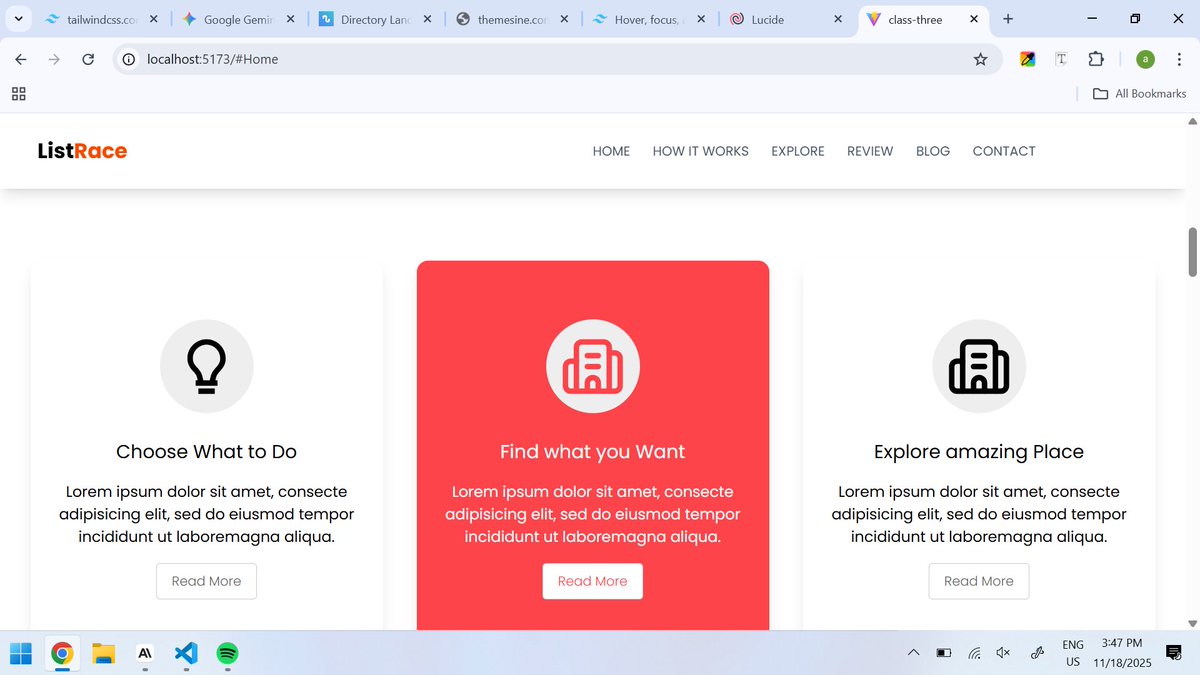Click the battery icon in the tray
This screenshot has width=1200, height=675.
tap(944, 653)
